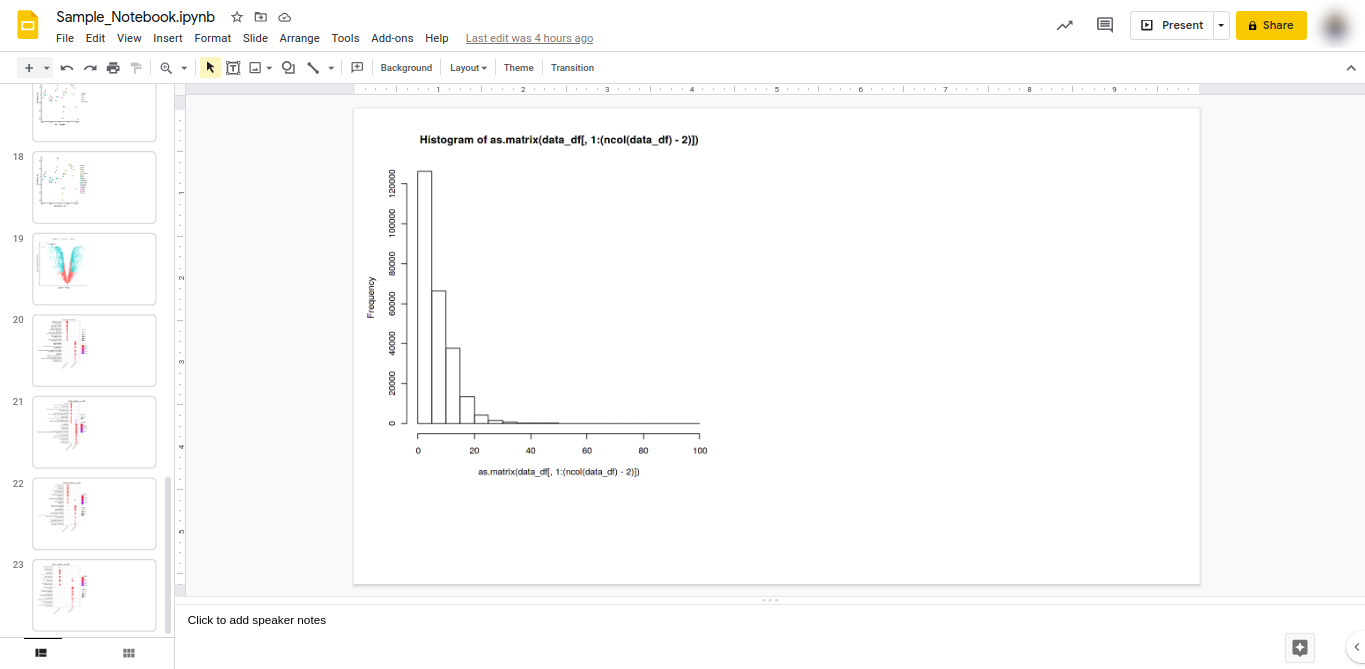
Task: Select the shape tool
Action: pos(287,67)
